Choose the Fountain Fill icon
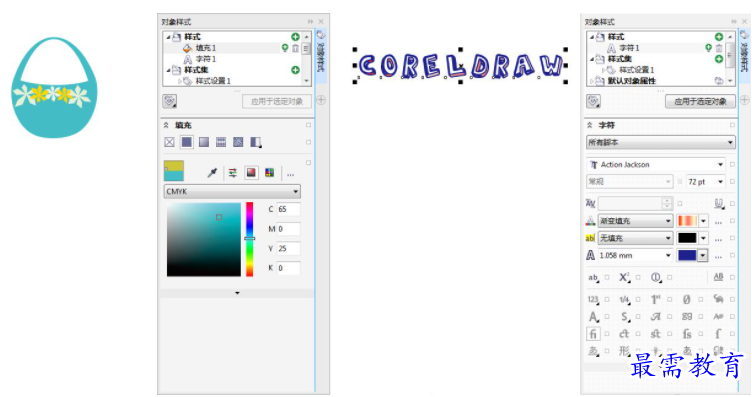Viewport: 752px width, 397px height. (204, 142)
